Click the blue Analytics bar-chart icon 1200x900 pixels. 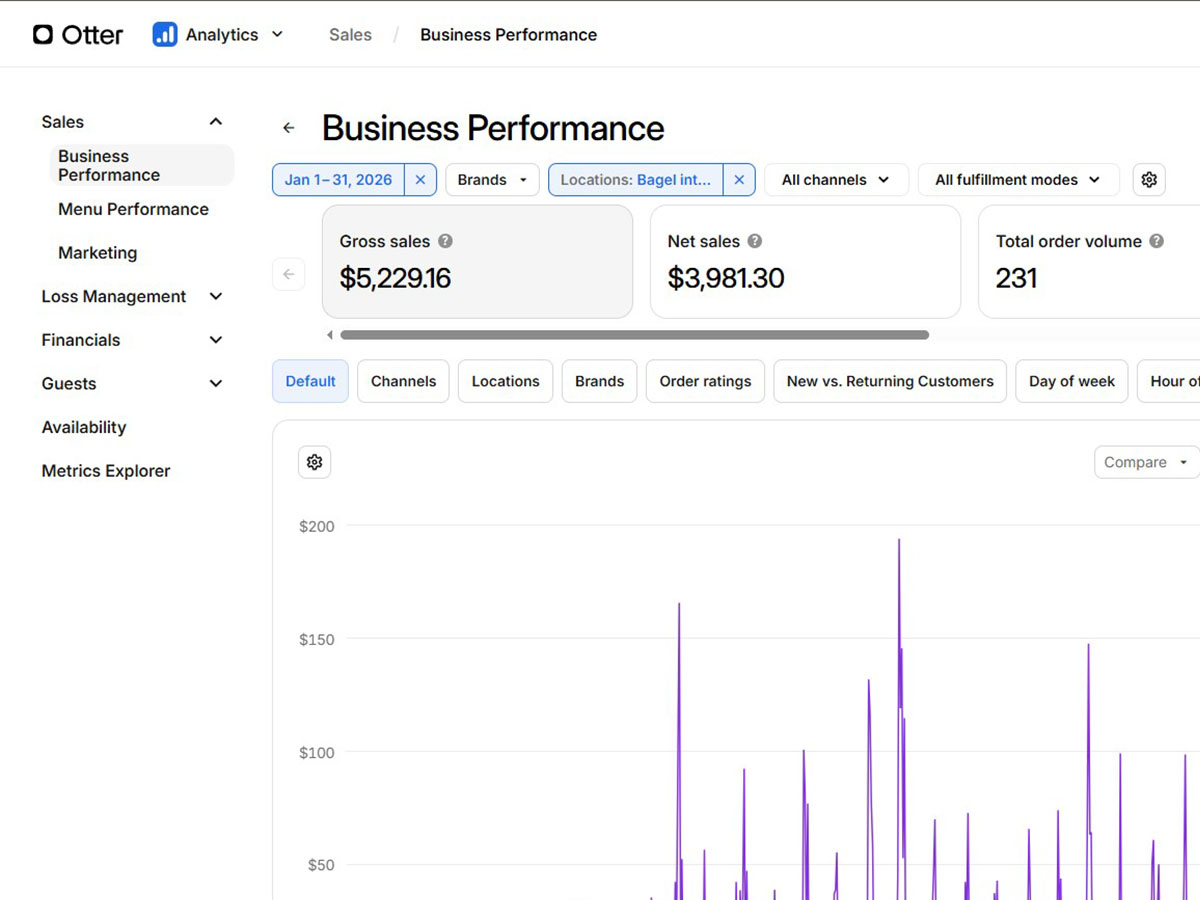[165, 35]
